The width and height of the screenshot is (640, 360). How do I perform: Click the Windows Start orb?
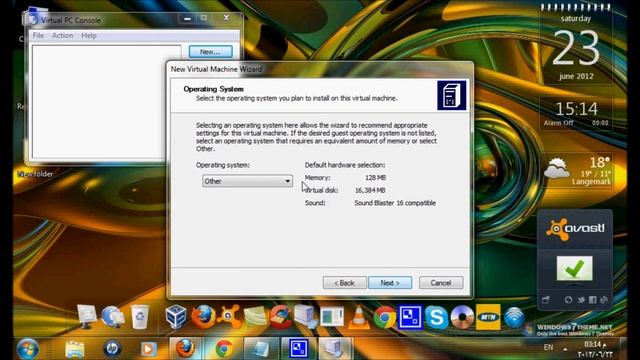(x=28, y=349)
